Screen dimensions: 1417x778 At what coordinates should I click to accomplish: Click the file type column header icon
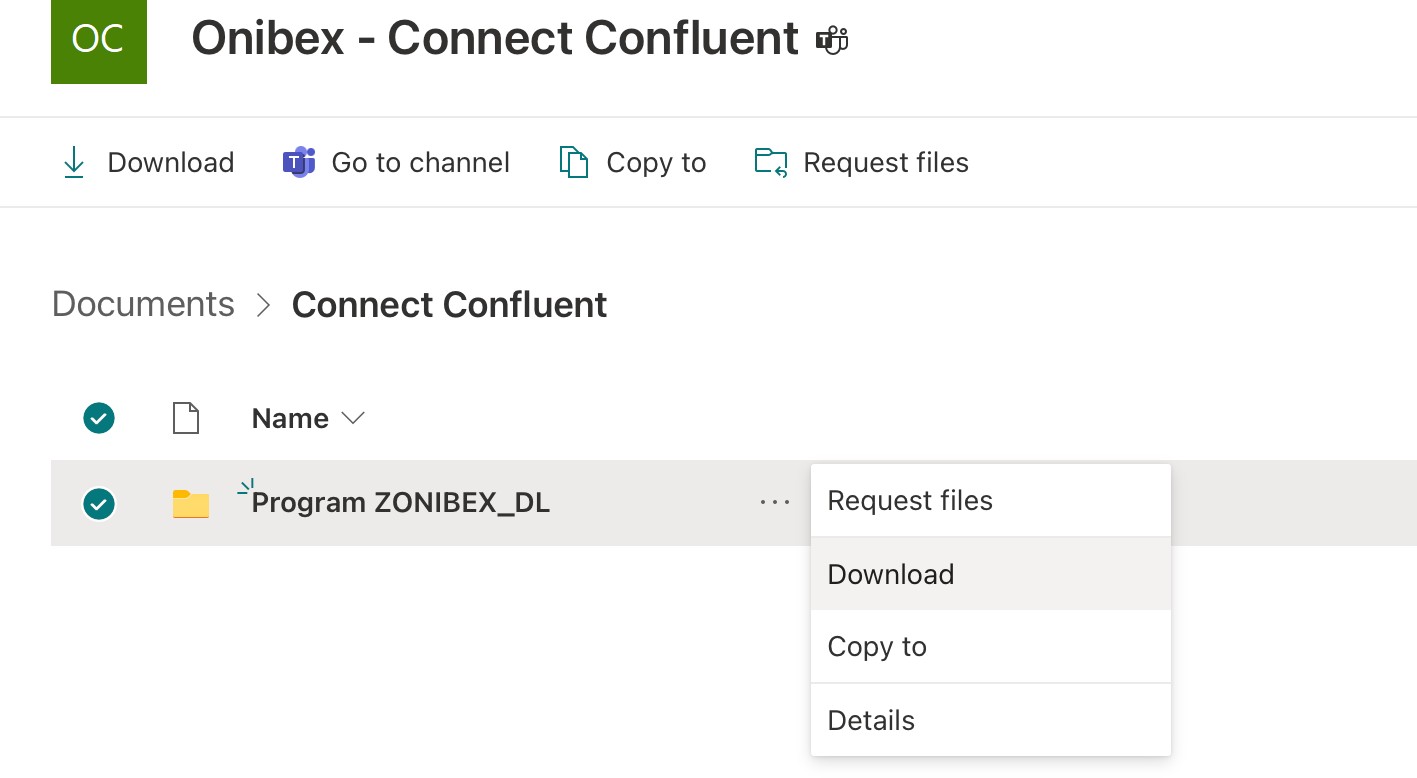(186, 418)
